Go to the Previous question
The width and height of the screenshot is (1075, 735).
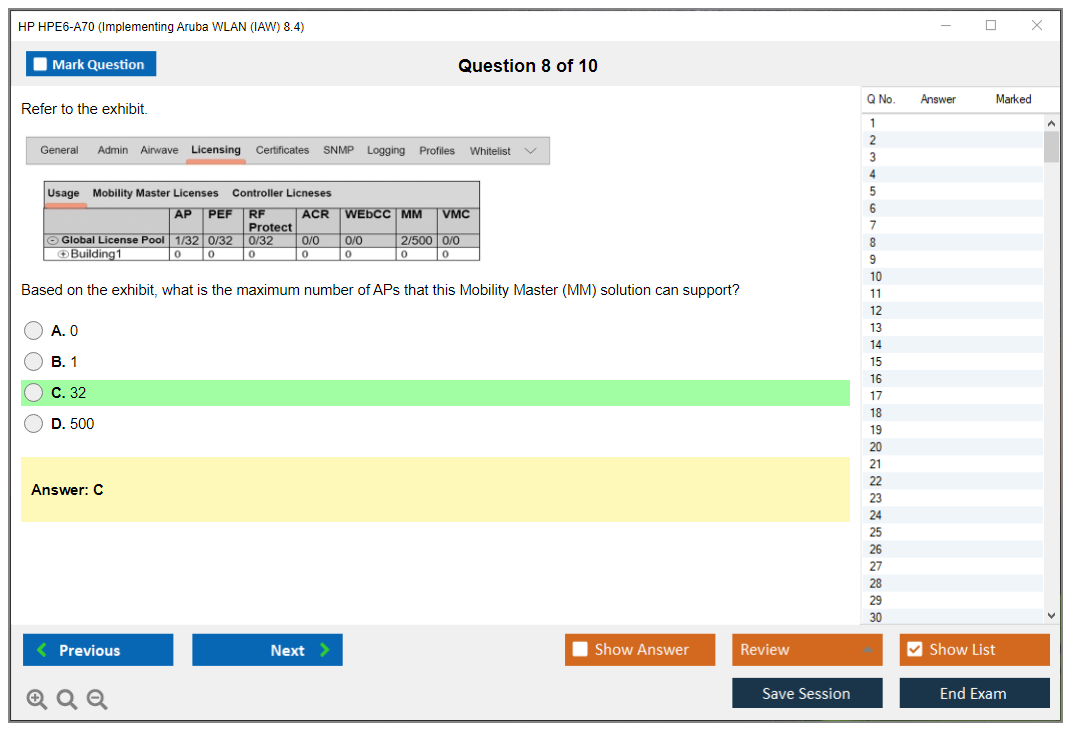98,650
